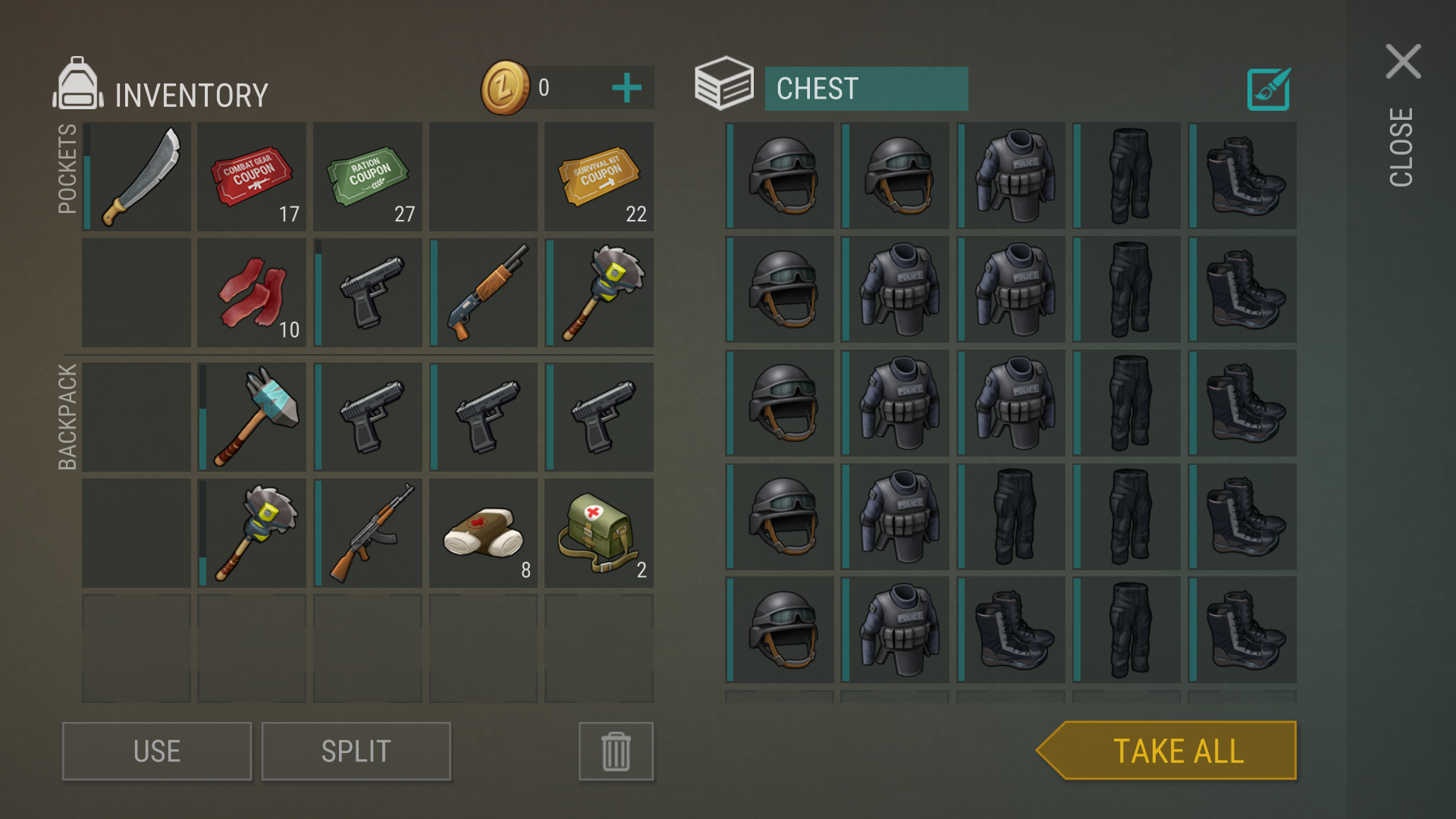Select the machete in pockets
Image resolution: width=1456 pixels, height=819 pixels.
click(x=136, y=177)
